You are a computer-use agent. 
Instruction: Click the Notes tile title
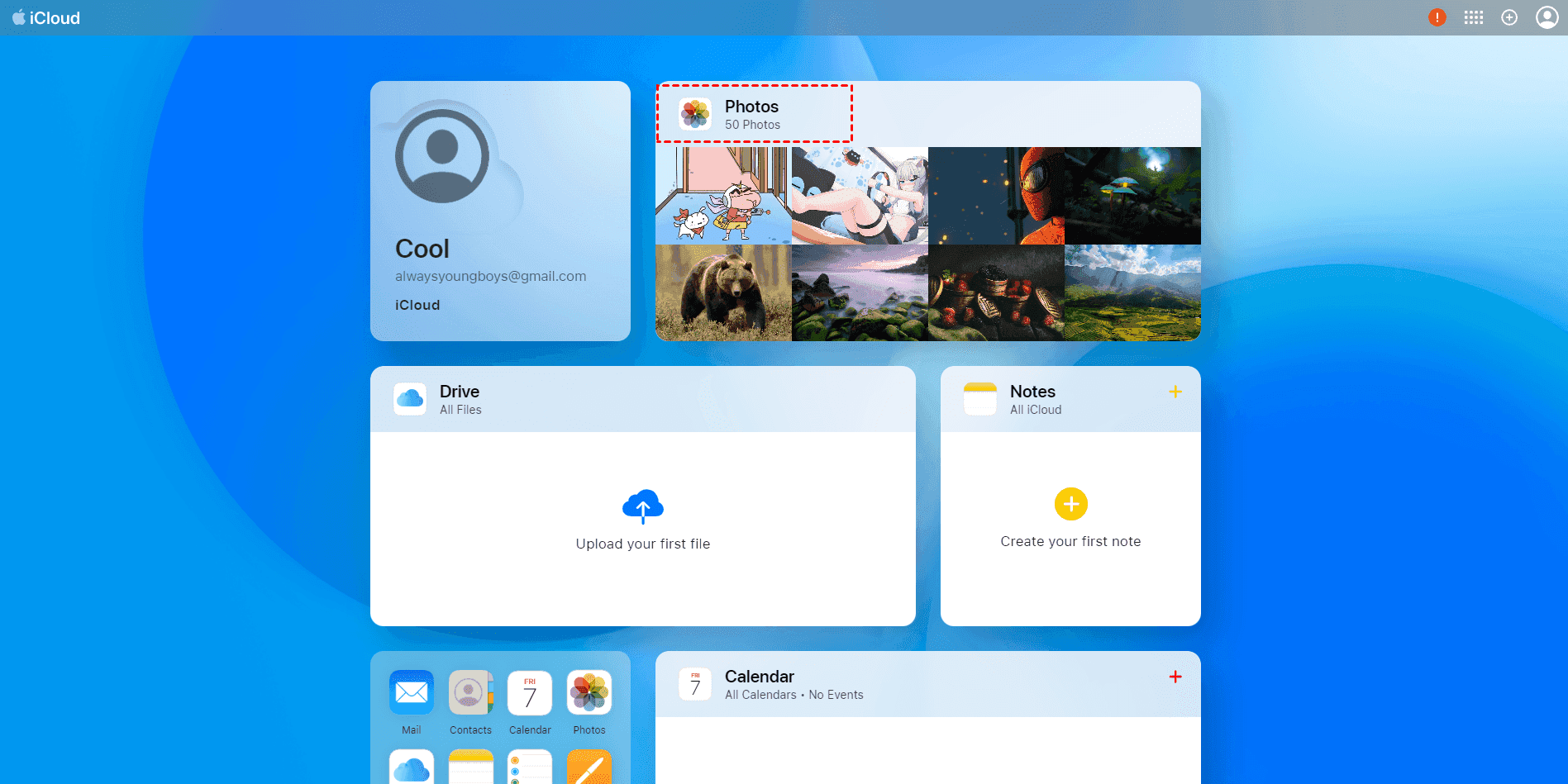tap(1032, 392)
